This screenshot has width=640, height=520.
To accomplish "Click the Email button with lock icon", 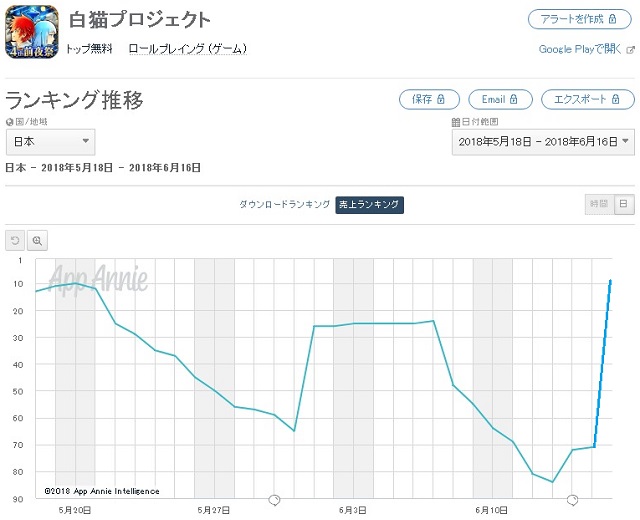I will (x=505, y=99).
